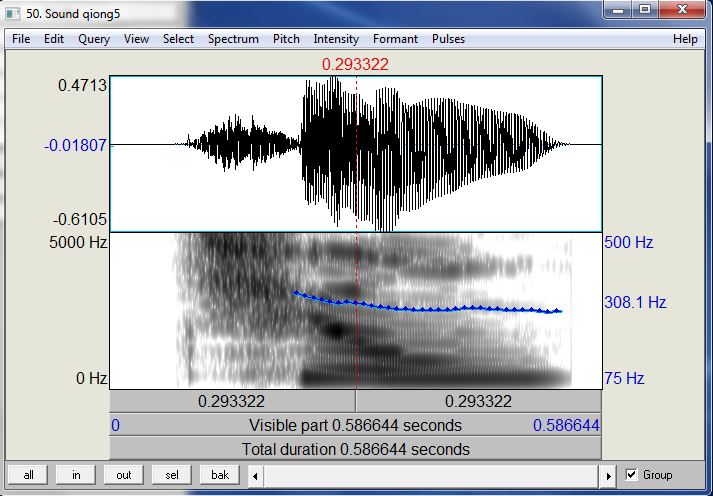Play the right 0.293322 segment bar
This screenshot has height=496, width=713.
(x=479, y=401)
